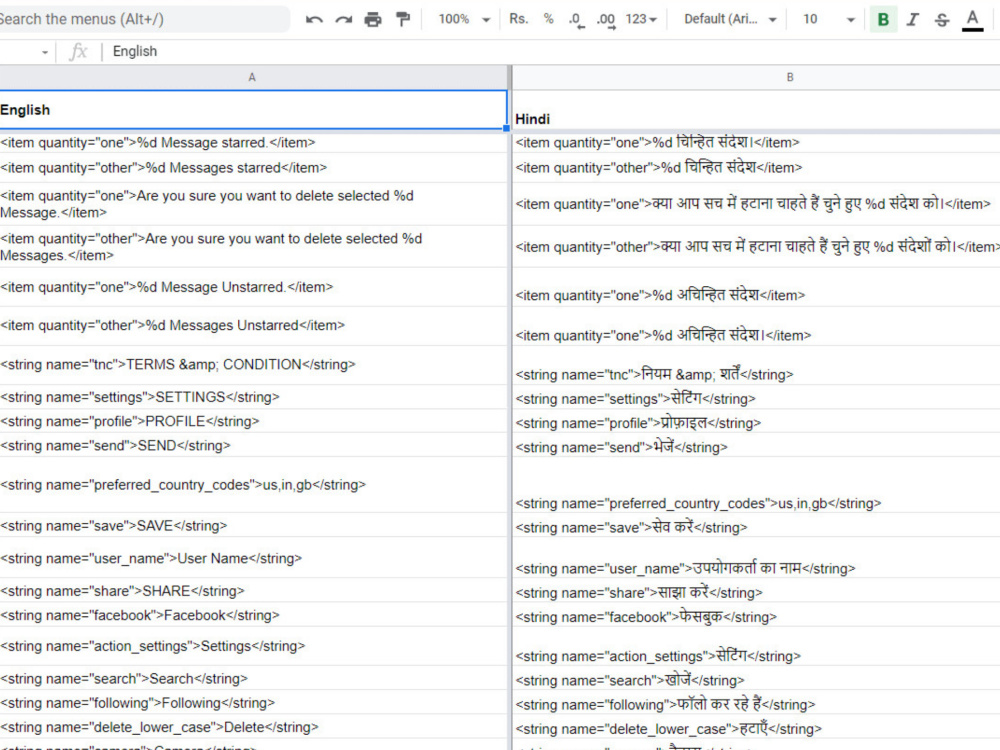Select Hindi cell name="save"
Viewport: 1000px width, 750px height.
tap(756, 526)
